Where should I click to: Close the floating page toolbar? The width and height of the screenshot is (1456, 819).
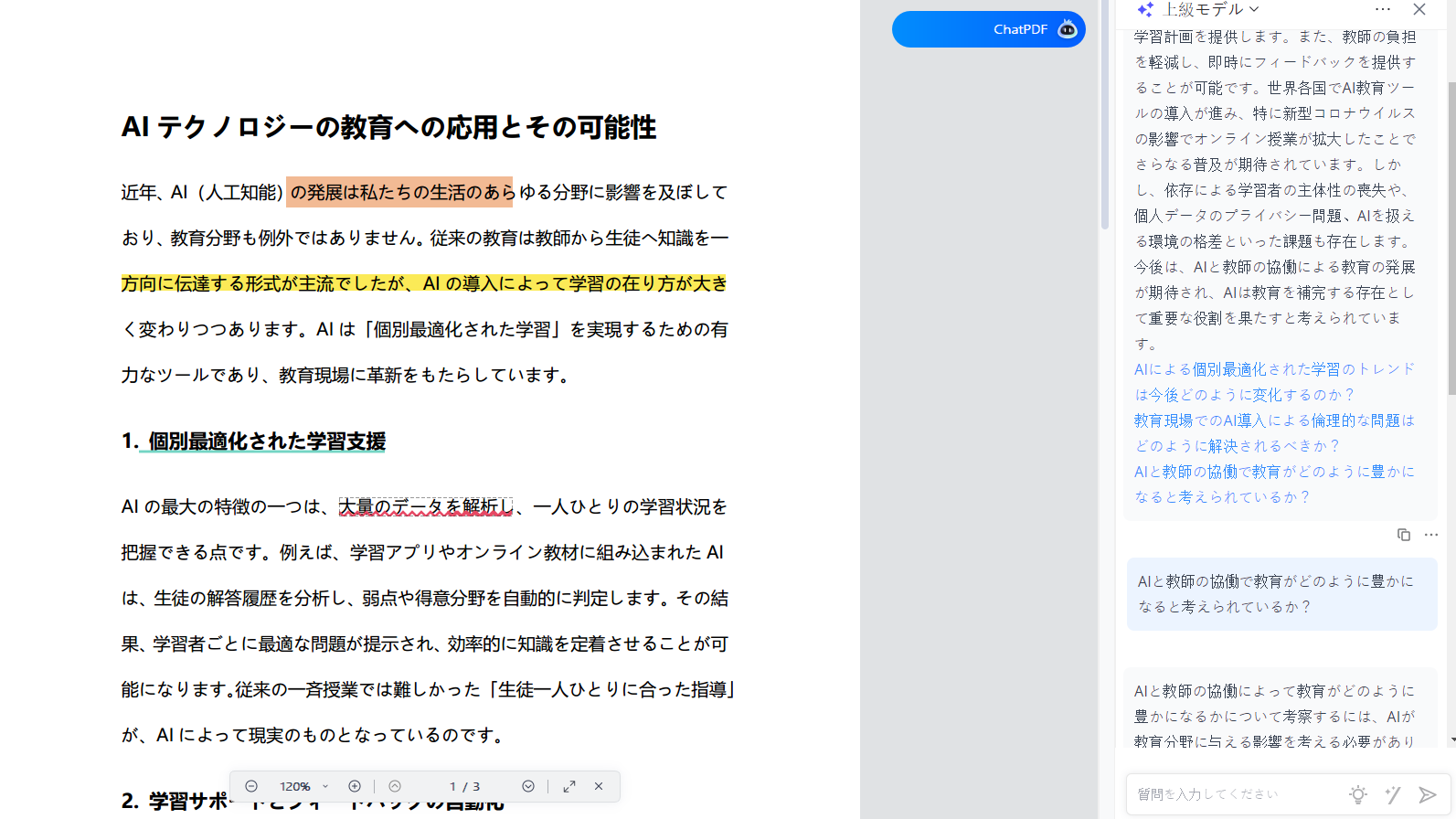599,786
